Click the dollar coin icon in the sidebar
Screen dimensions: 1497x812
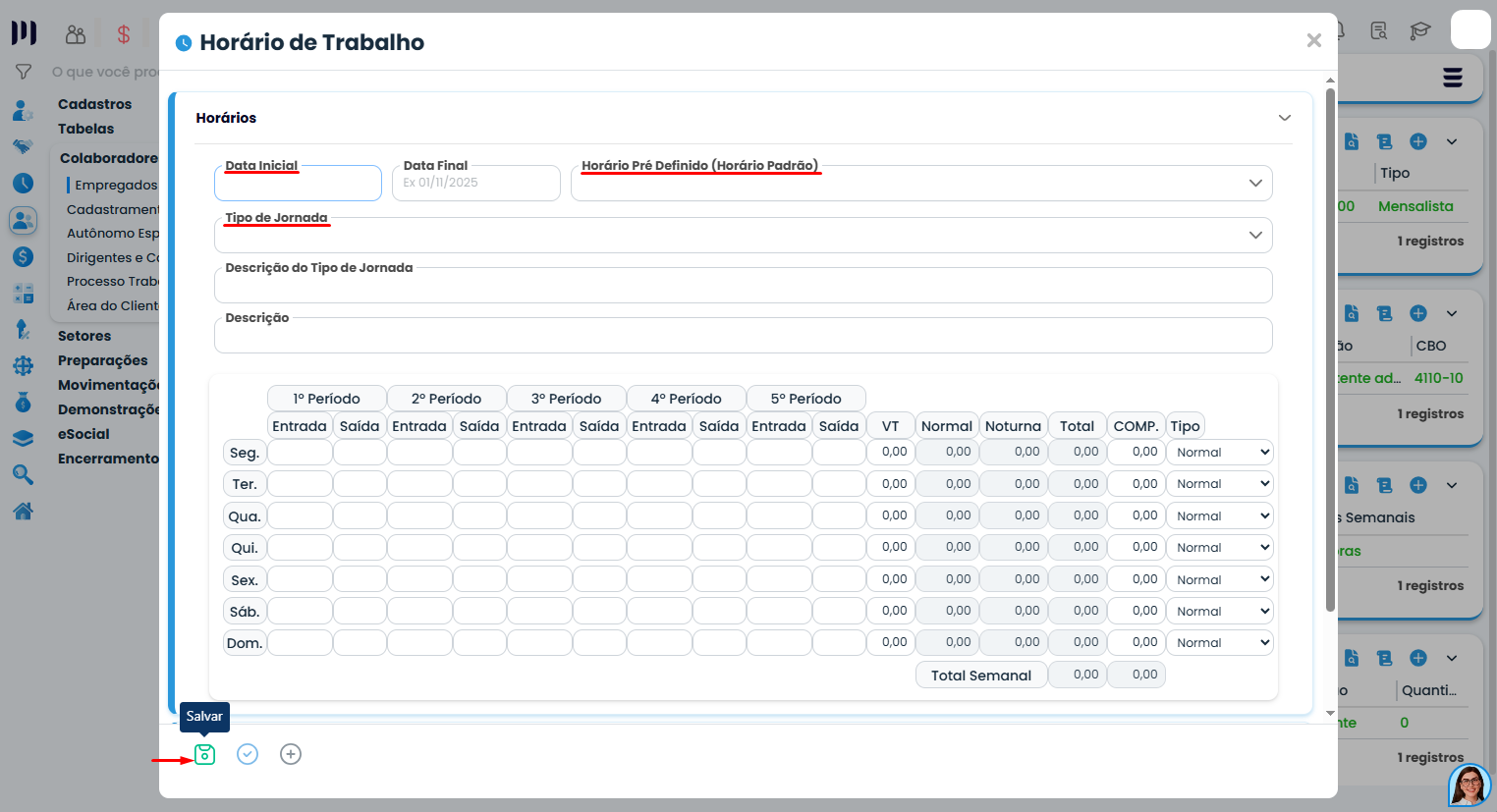23,257
